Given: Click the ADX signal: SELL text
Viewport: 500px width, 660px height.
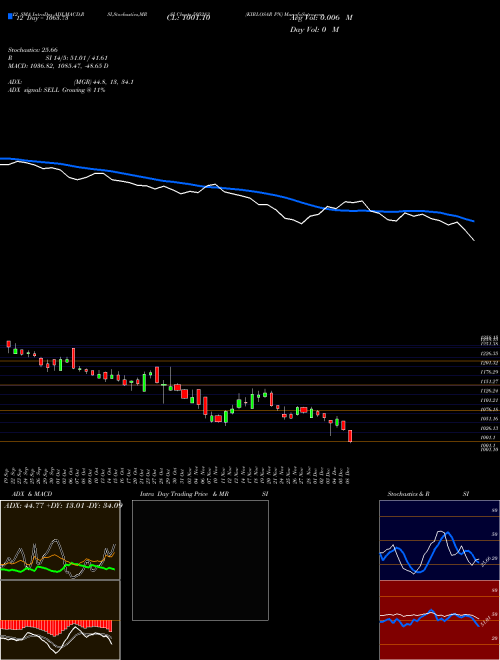Looking at the screenshot, I should tap(56, 90).
